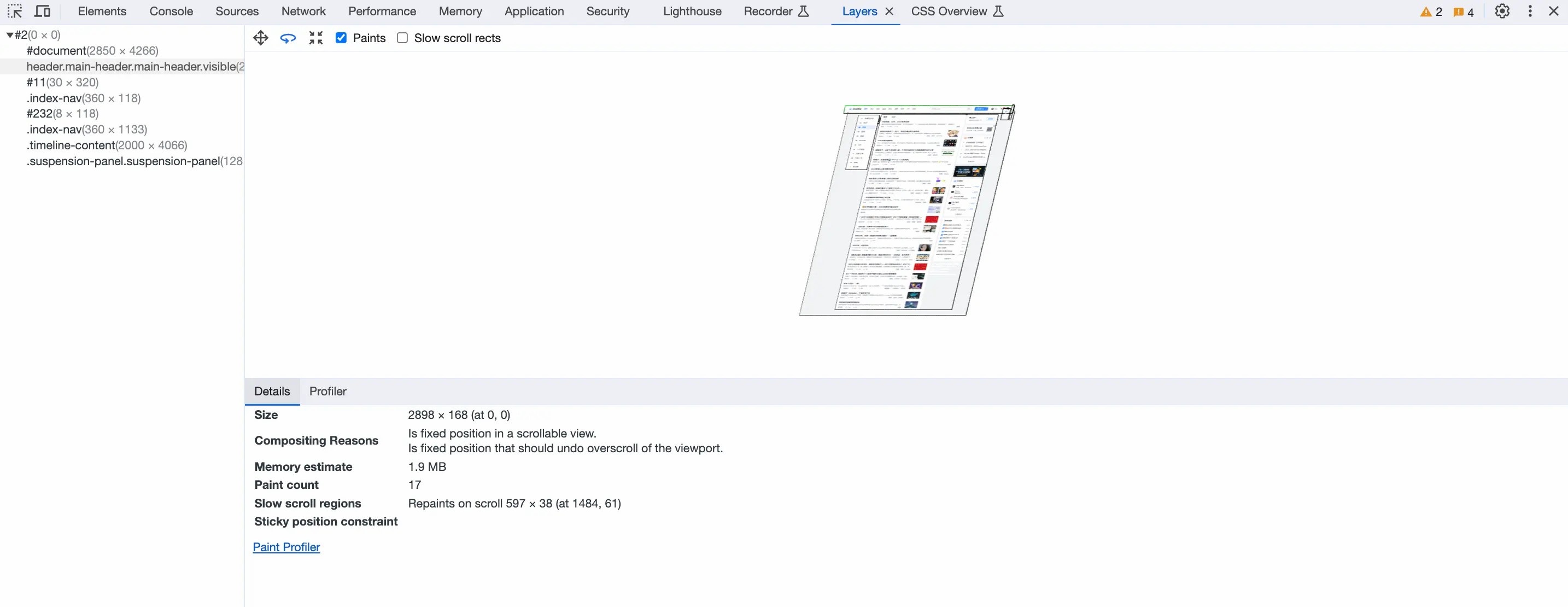The width and height of the screenshot is (1568, 607).
Task: Collapse the #2 root layer node
Action: [x=10, y=34]
